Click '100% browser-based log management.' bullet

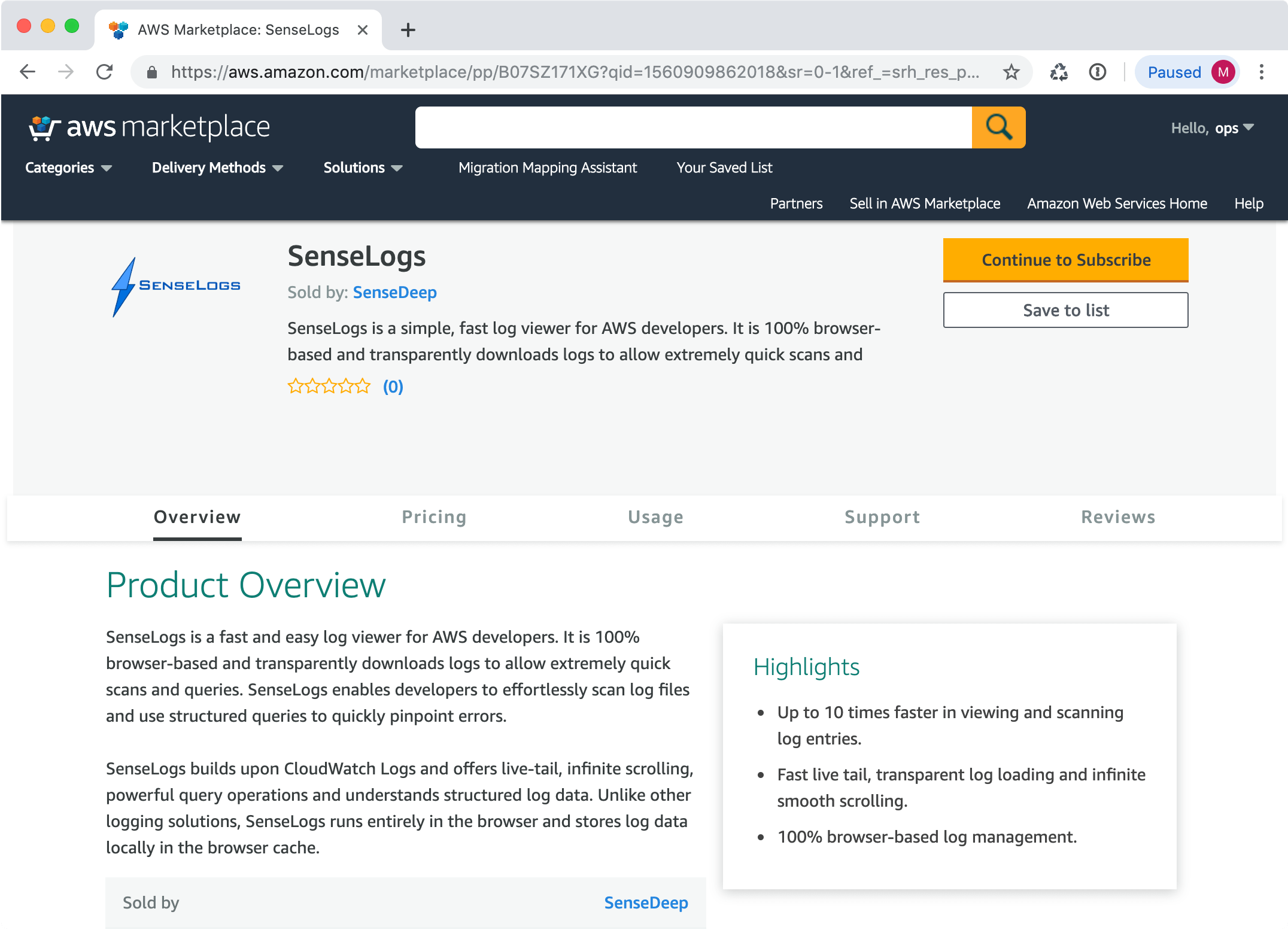tap(927, 837)
